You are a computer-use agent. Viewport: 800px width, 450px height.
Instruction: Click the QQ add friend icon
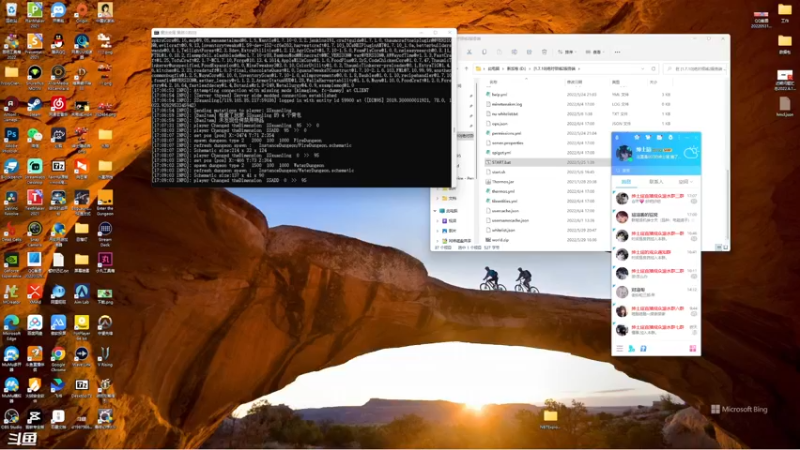[632, 348]
